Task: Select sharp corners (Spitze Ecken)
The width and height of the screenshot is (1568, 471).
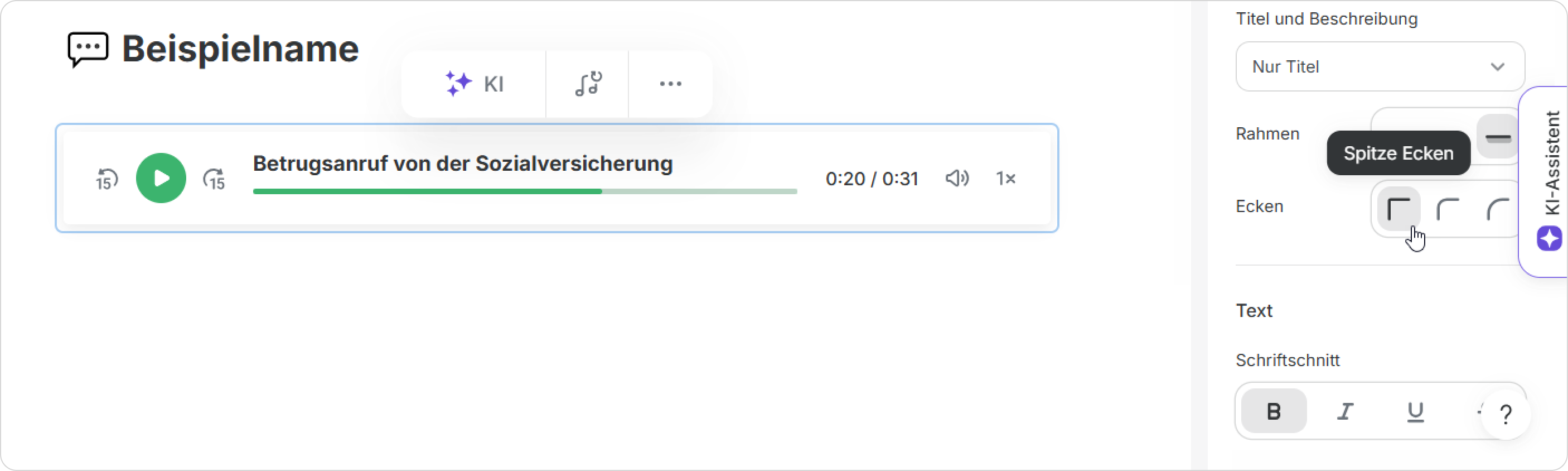Action: point(1399,209)
